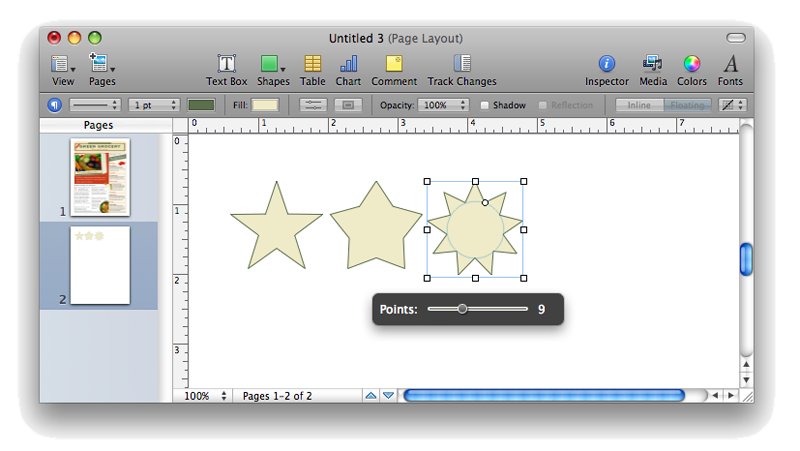
Task: Click the window resize grip corner
Action: (x=747, y=396)
